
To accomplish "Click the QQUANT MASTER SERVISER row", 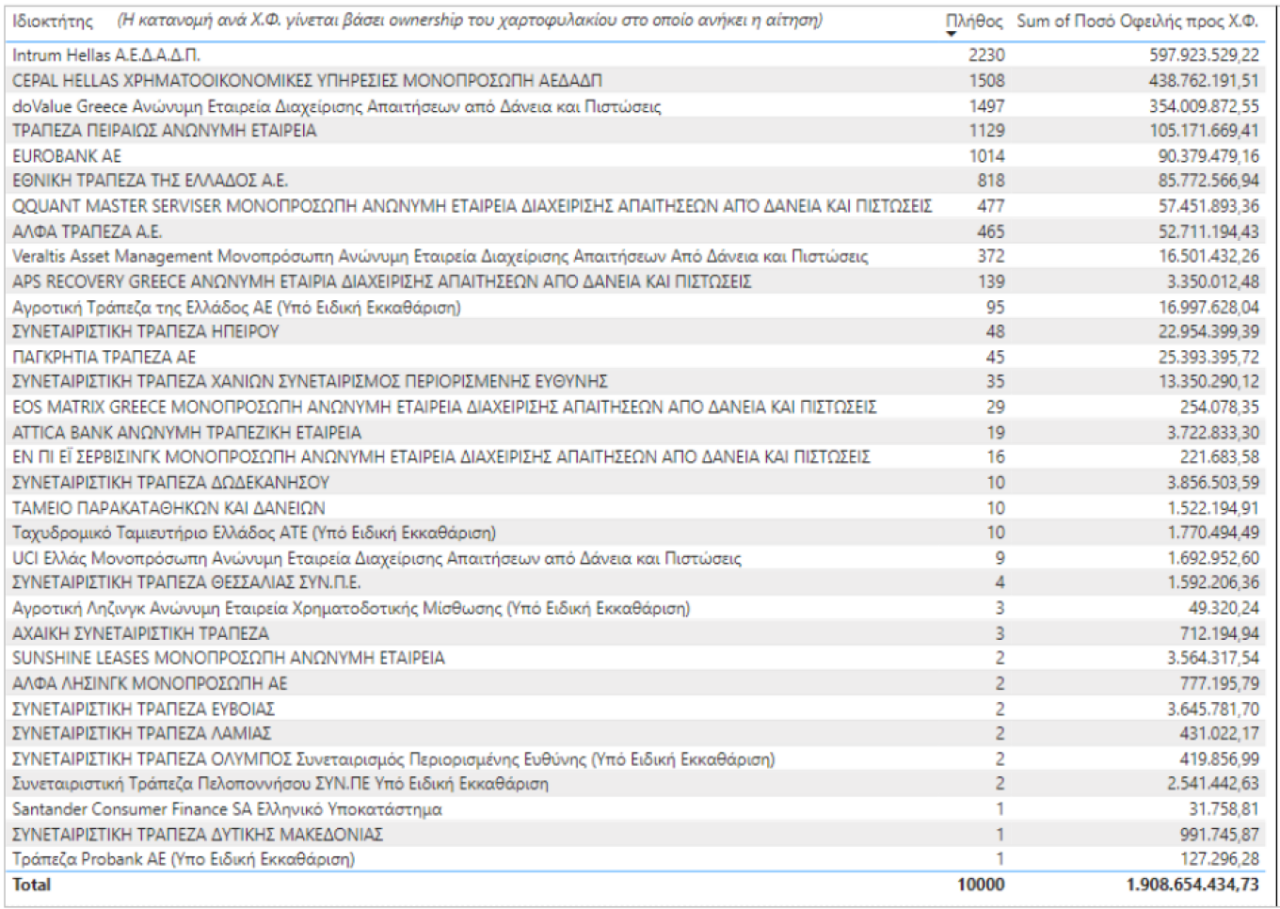I will click(x=472, y=206).
